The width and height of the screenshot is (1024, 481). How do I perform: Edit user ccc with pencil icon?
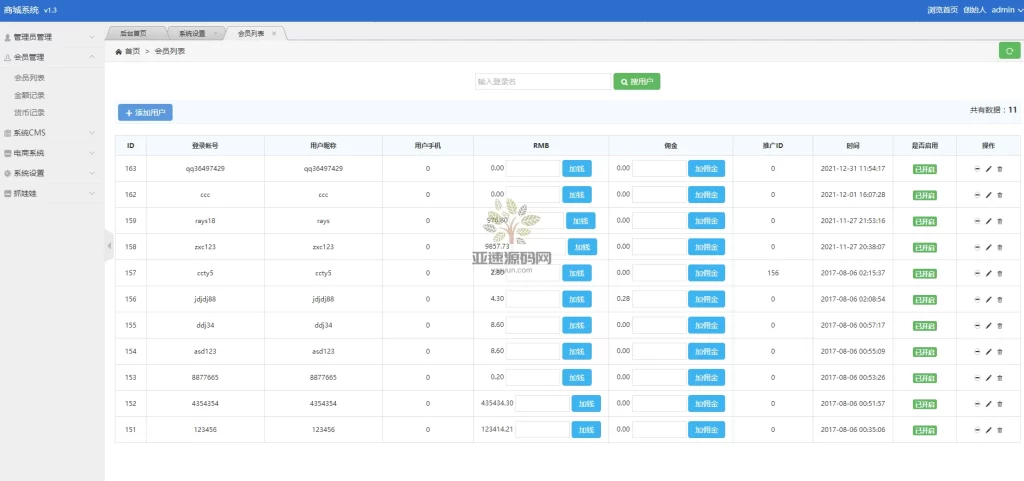[x=988, y=195]
